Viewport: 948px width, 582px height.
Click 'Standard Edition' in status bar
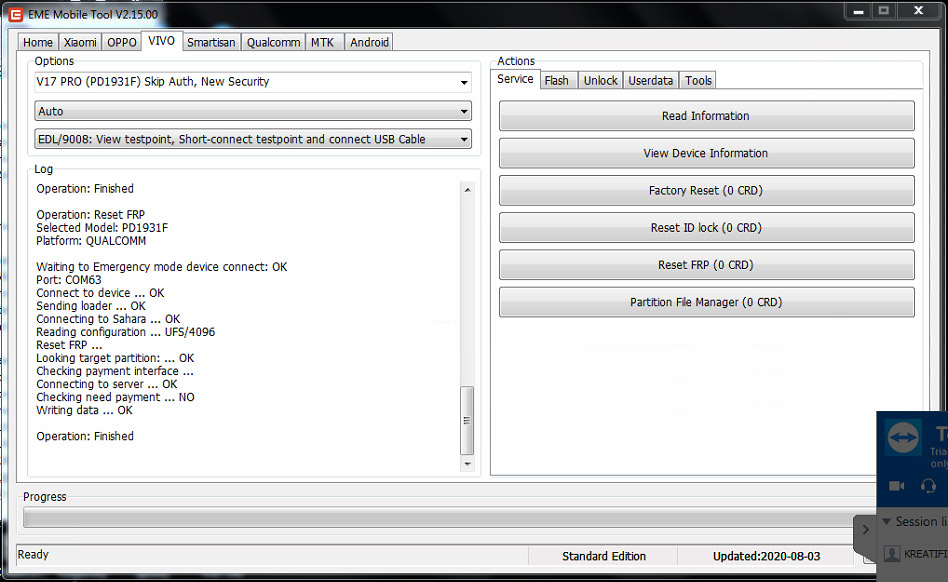click(603, 556)
